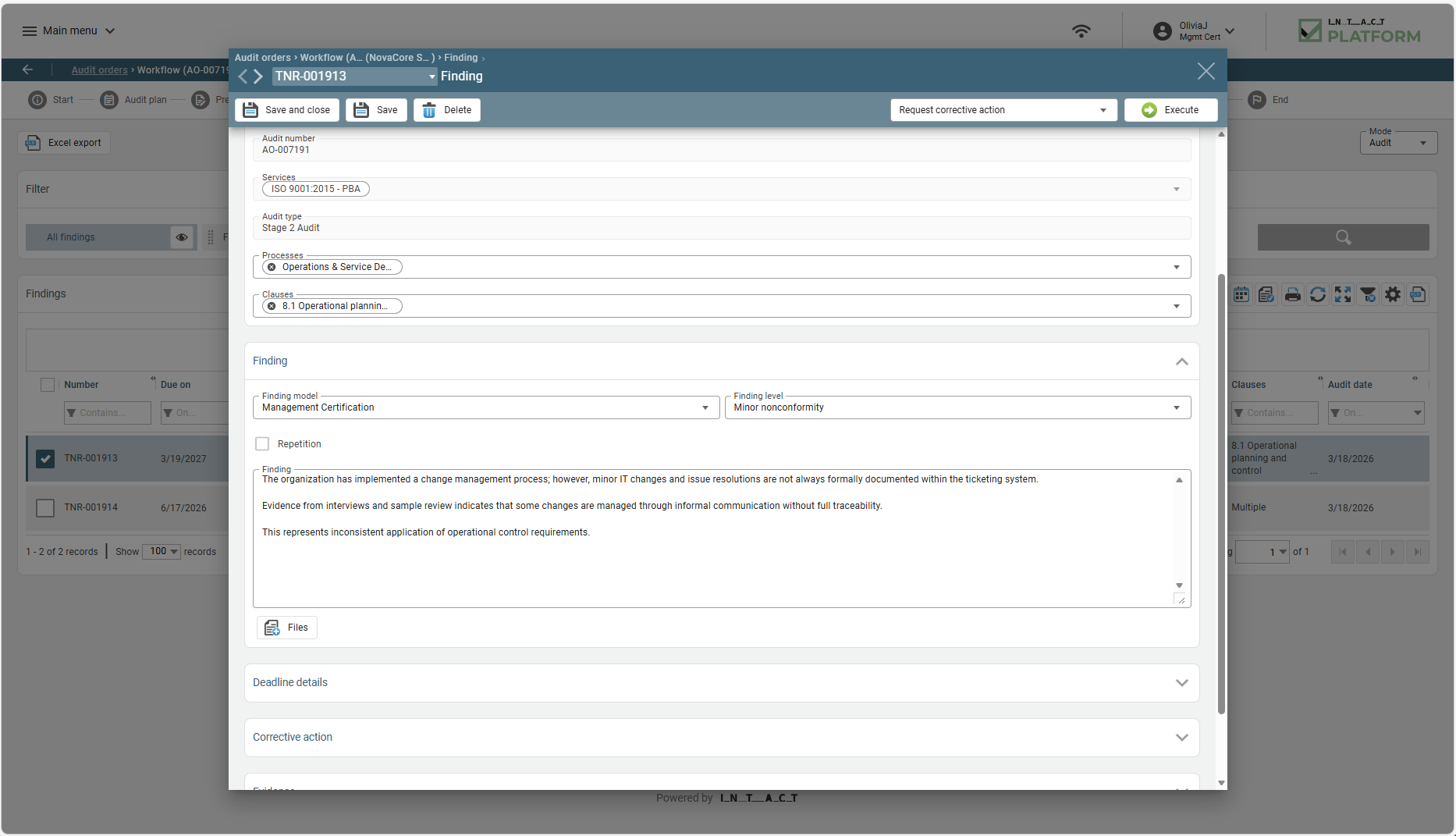Viewport: 1456px width, 836px height.
Task: Go to next finding with right chevron
Action: pyautogui.click(x=258, y=76)
